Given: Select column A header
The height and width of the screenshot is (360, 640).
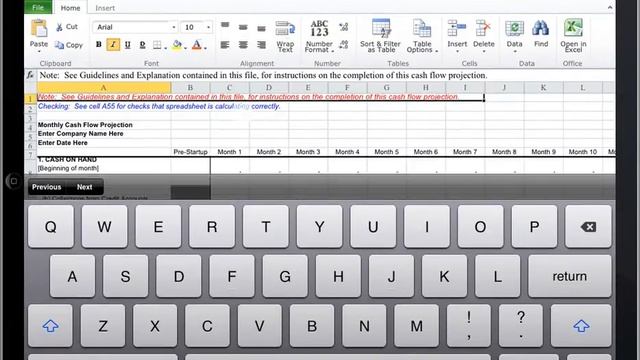Looking at the screenshot, I should (x=104, y=87).
